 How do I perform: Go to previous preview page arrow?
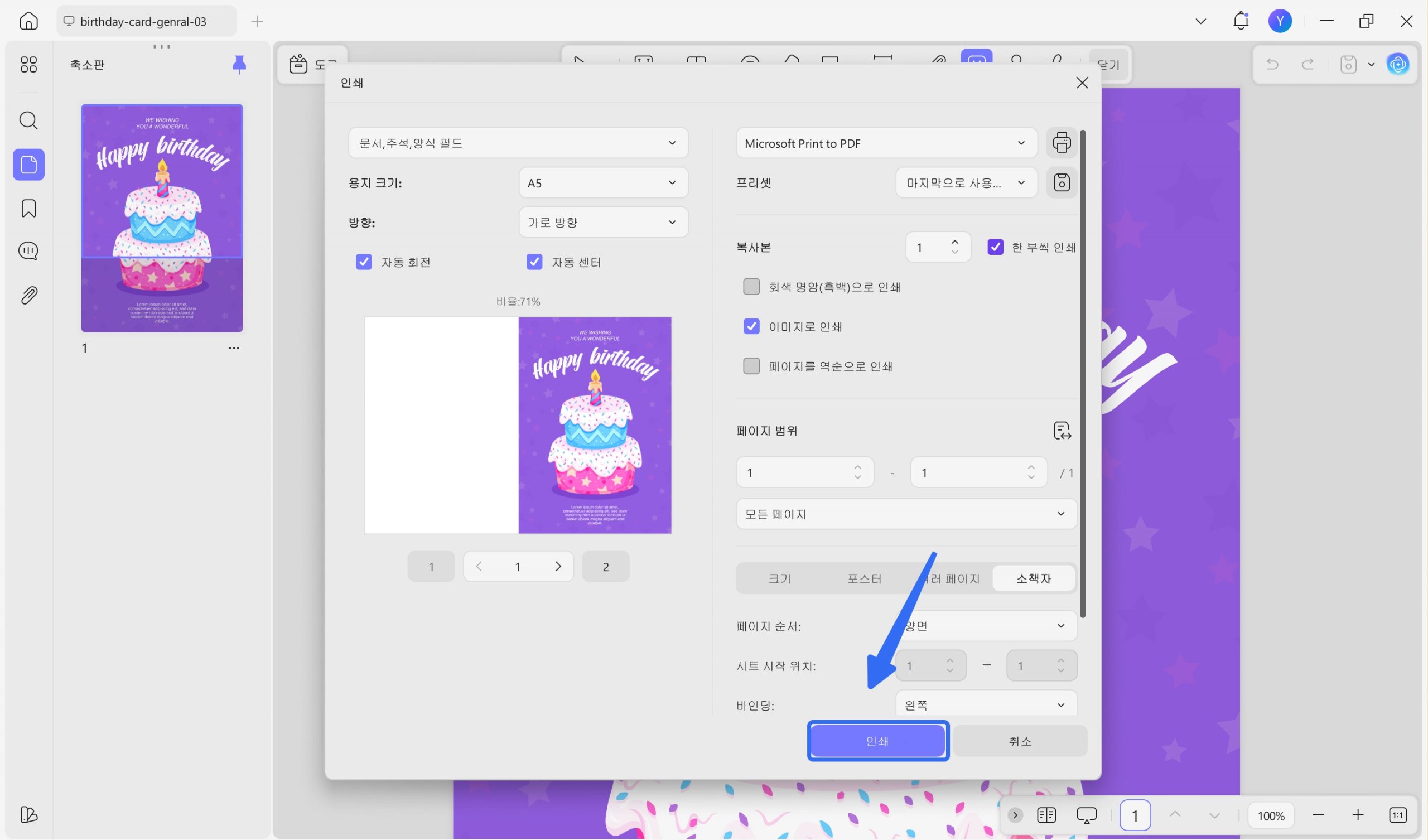point(479,566)
